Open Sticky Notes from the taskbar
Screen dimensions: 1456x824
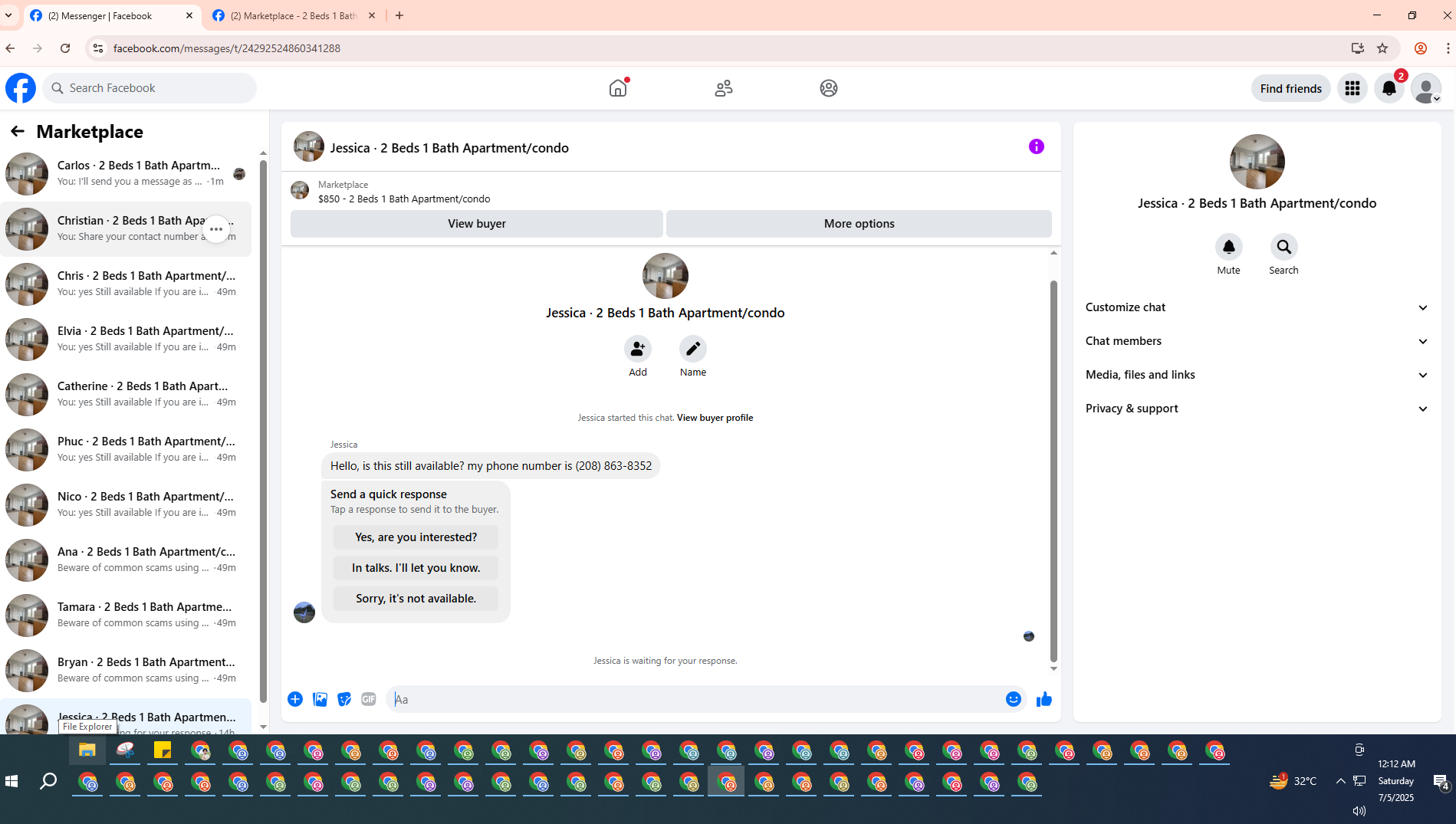click(163, 750)
